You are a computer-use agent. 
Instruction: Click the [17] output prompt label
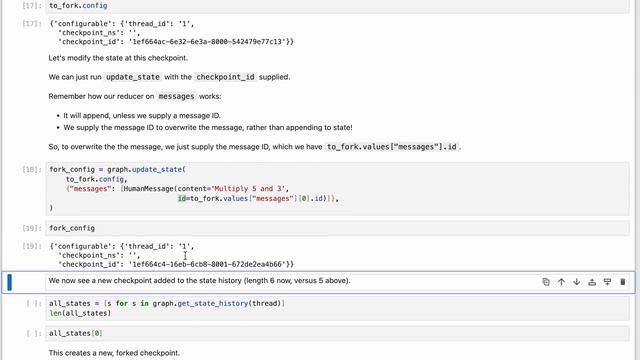pos(32,24)
